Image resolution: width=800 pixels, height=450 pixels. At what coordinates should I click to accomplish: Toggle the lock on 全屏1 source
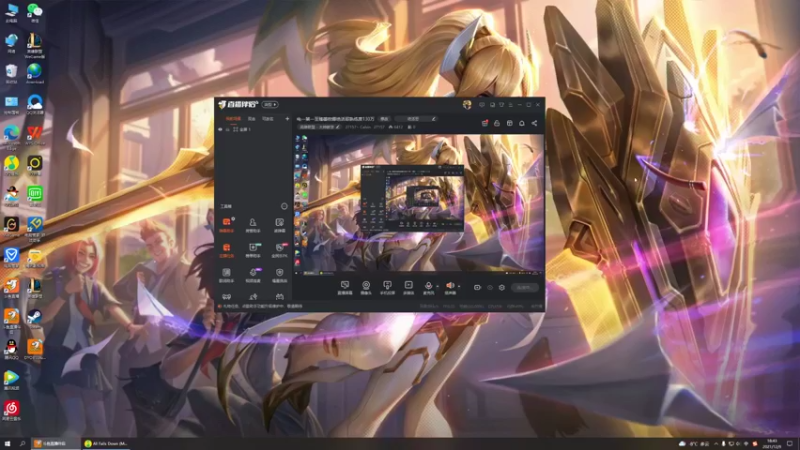[x=228, y=130]
